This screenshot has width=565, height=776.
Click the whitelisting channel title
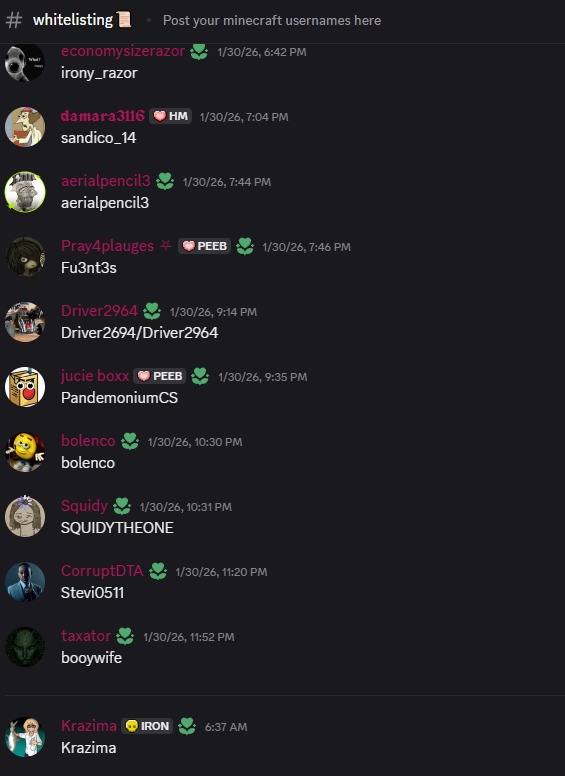pyautogui.click(x=73, y=20)
